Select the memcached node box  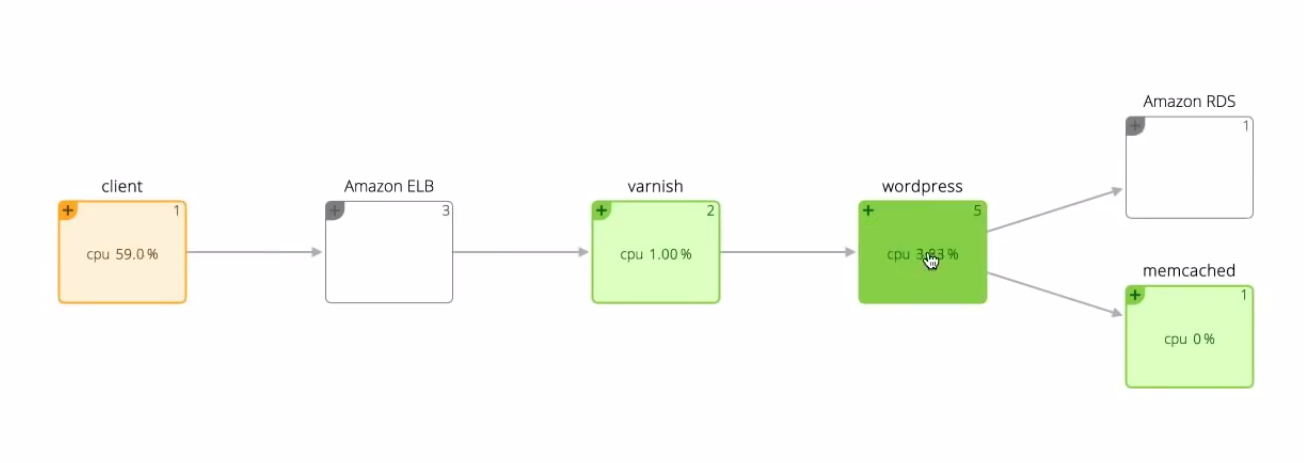click(x=1189, y=337)
